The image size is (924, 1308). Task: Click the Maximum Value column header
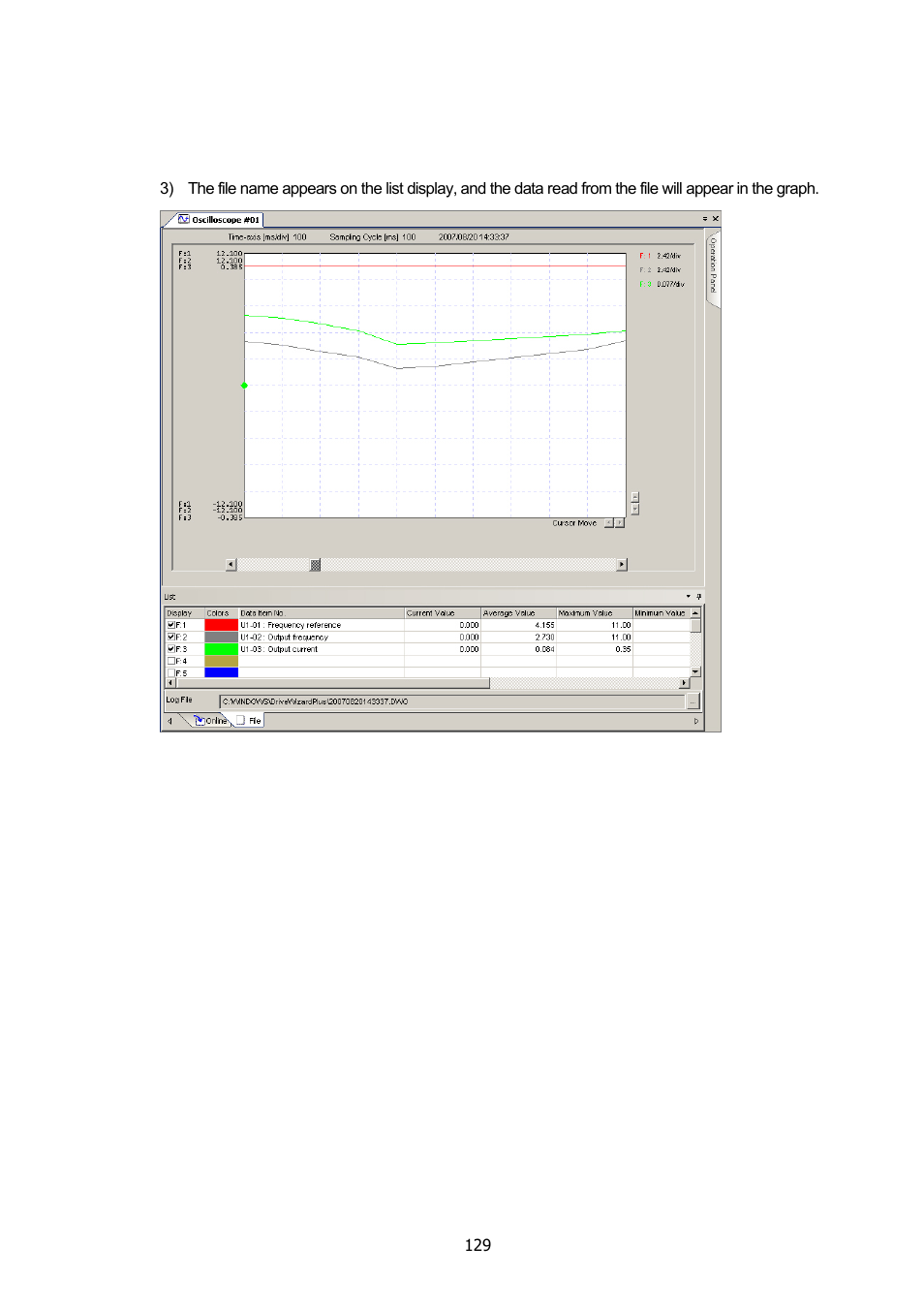[595, 613]
